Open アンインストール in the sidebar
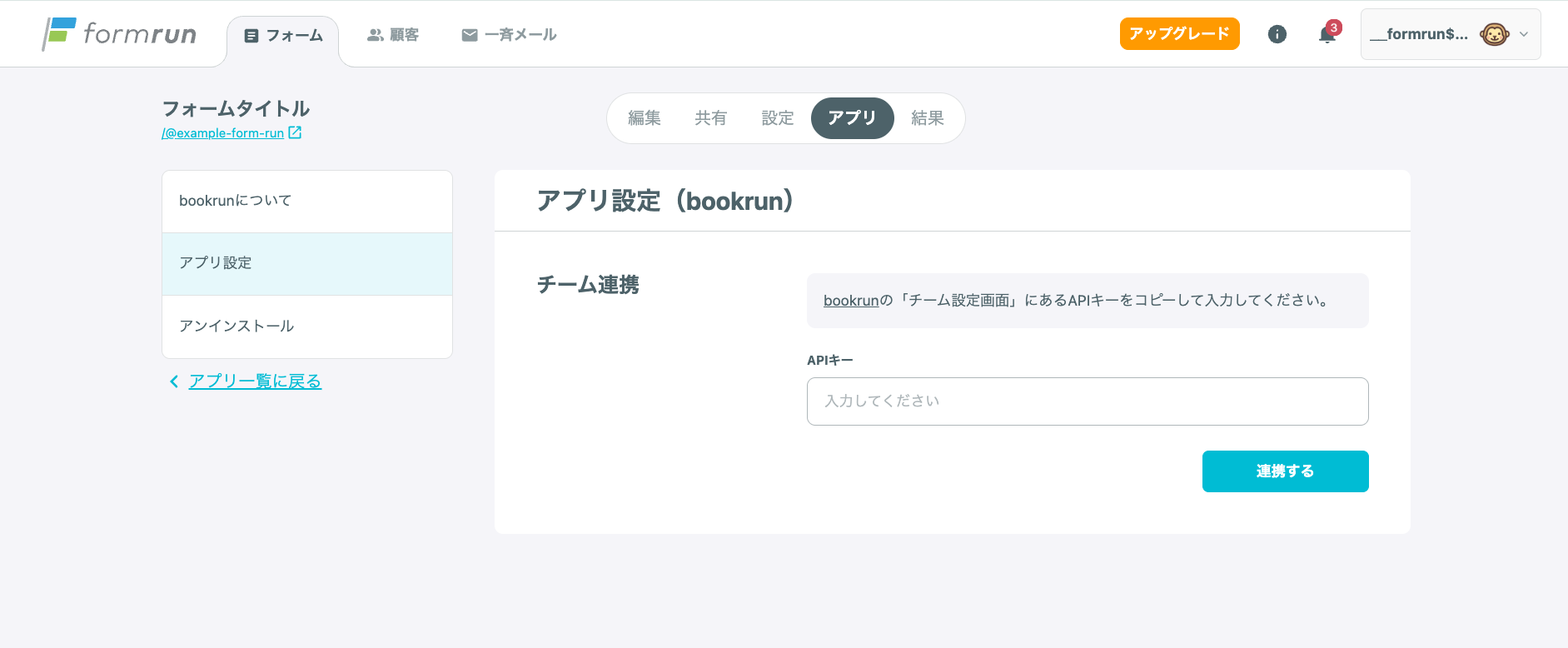Screen dimensions: 1568x648 point(307,326)
